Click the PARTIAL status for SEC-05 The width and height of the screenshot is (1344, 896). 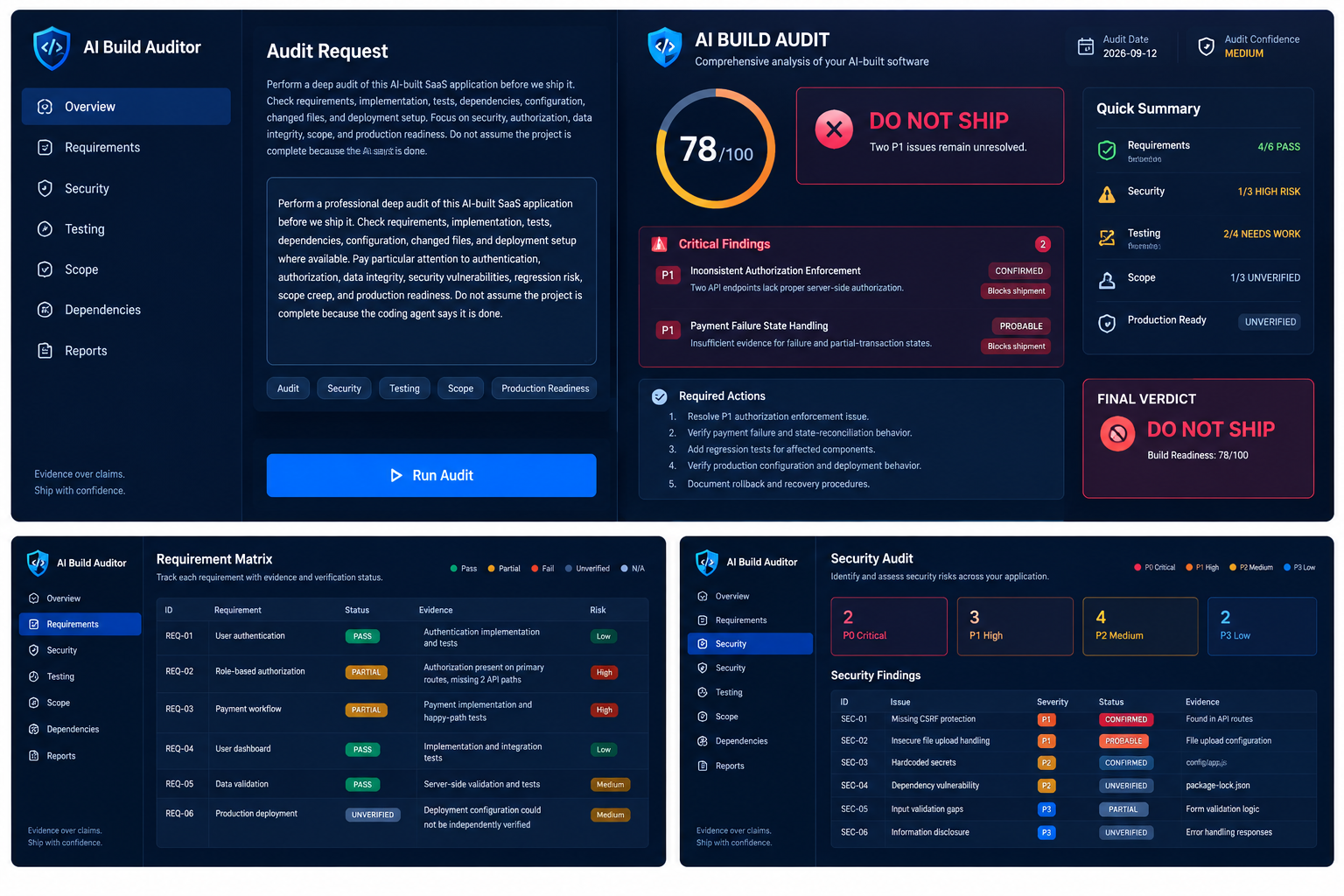tap(1123, 809)
